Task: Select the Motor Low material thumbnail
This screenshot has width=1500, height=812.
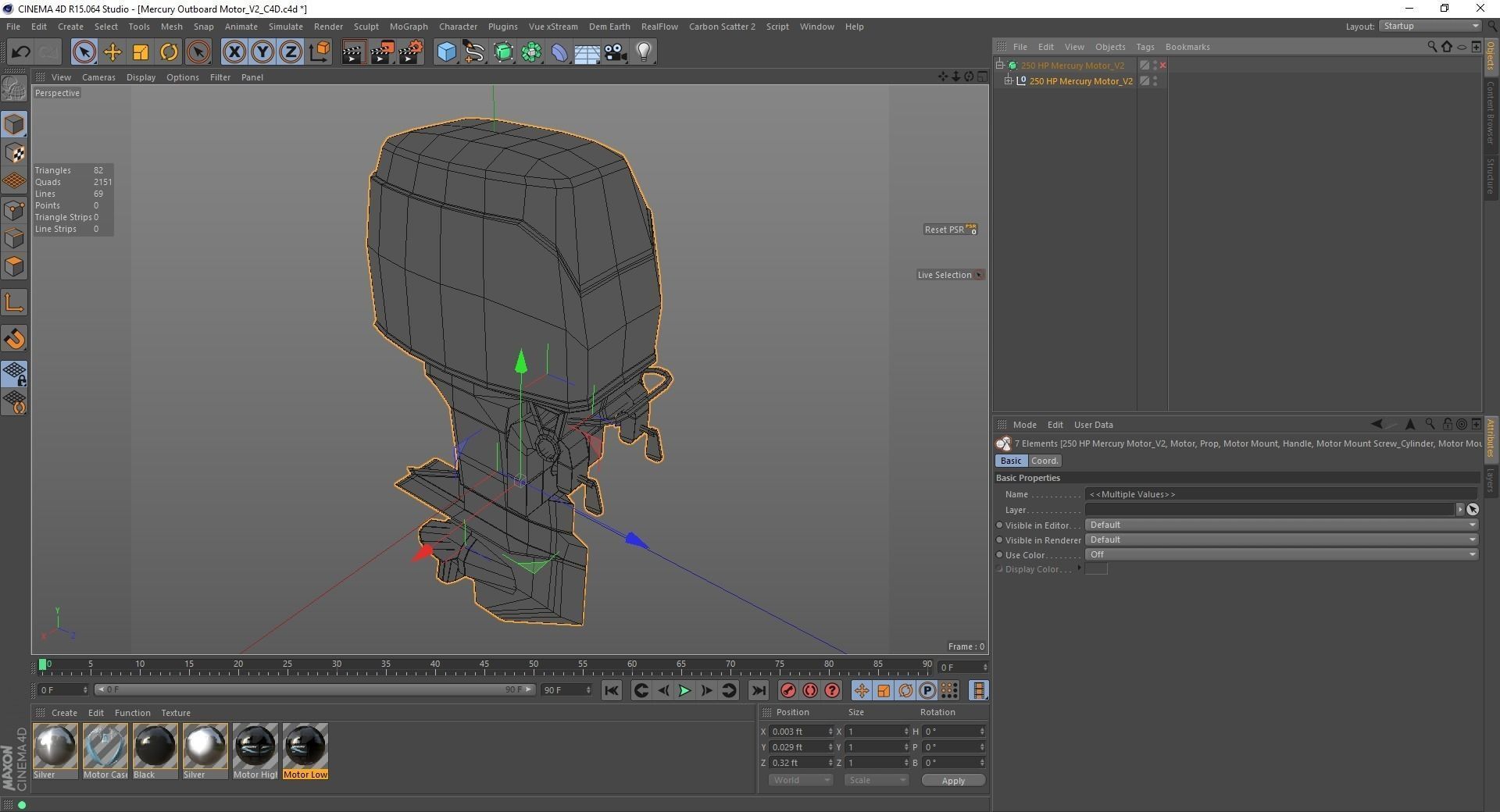Action: point(305,746)
